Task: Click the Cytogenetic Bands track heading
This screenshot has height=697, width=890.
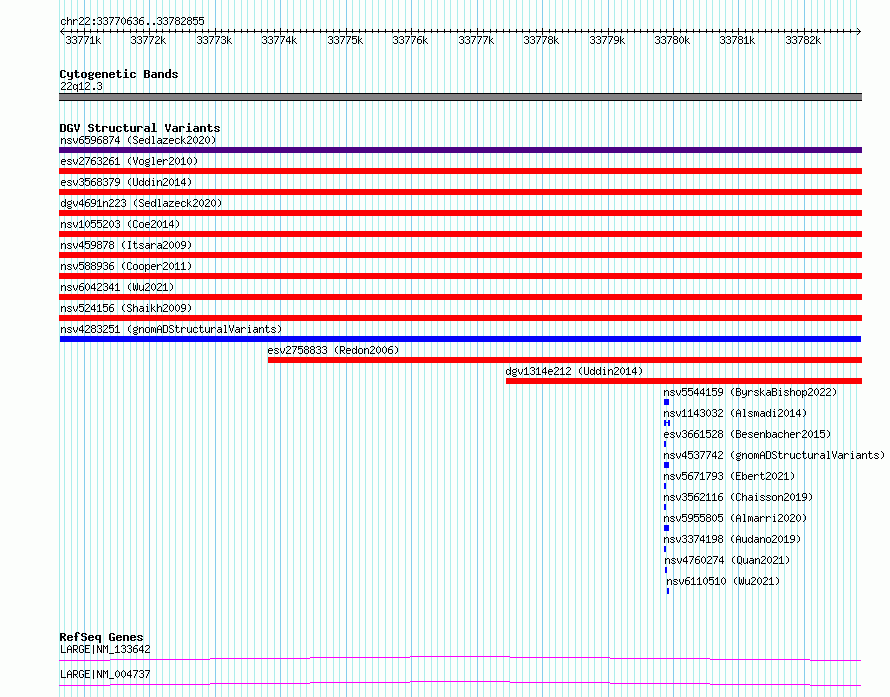Action: 119,74
